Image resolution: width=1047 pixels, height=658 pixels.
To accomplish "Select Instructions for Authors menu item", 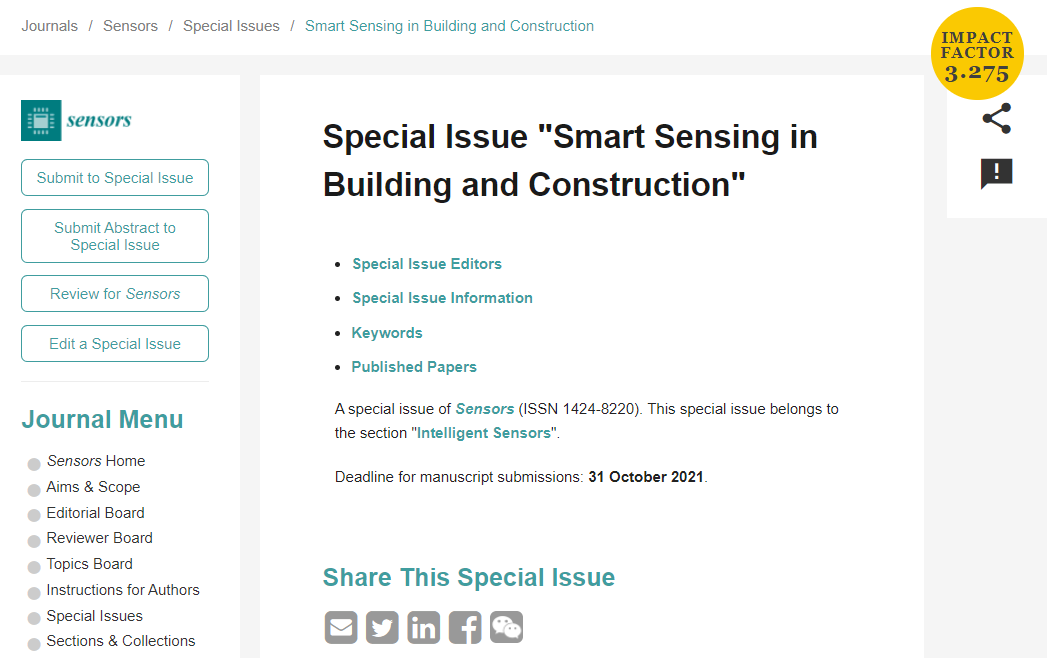I will [x=123, y=590].
